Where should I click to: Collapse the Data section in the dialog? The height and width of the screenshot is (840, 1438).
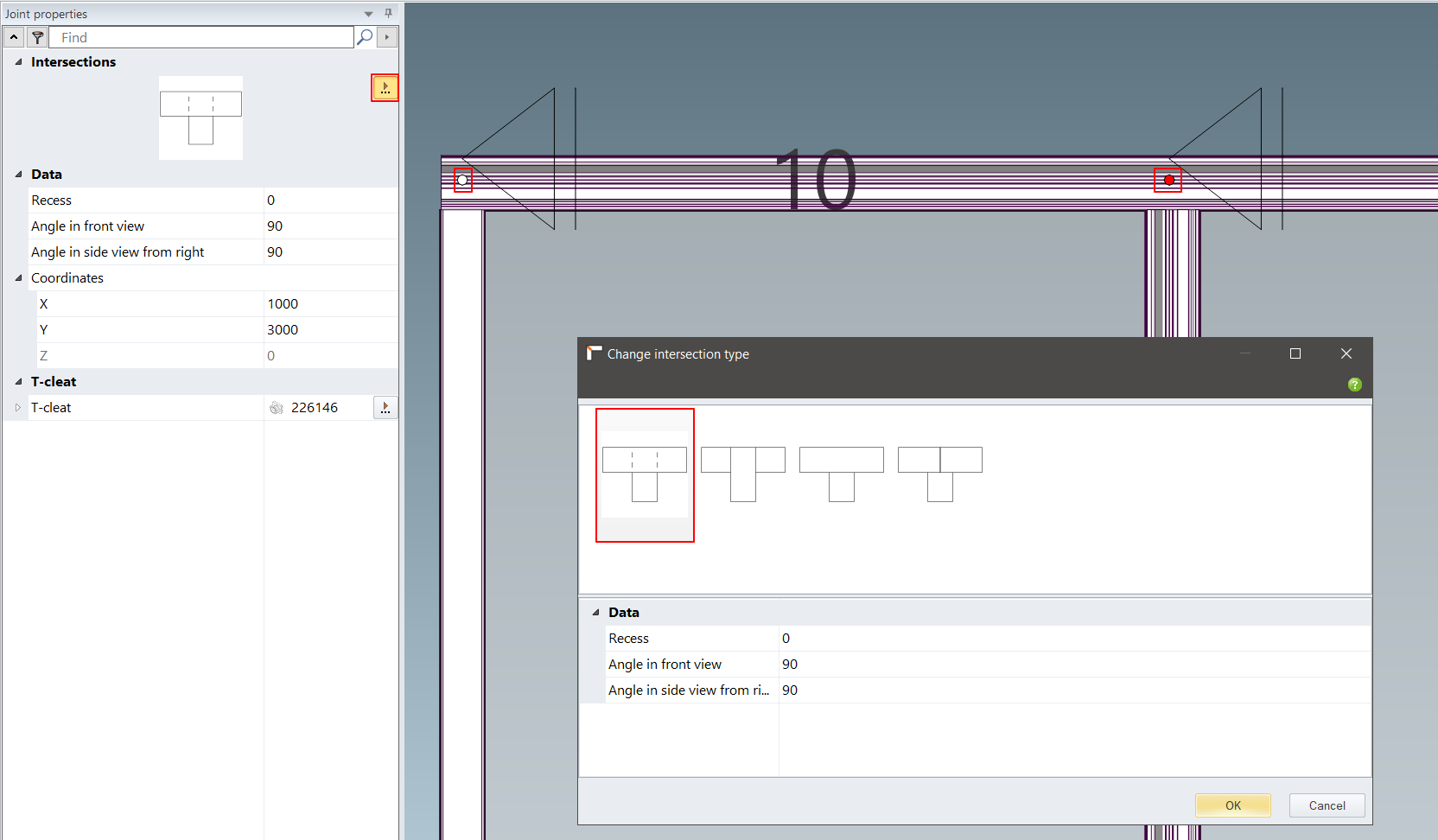click(x=595, y=613)
